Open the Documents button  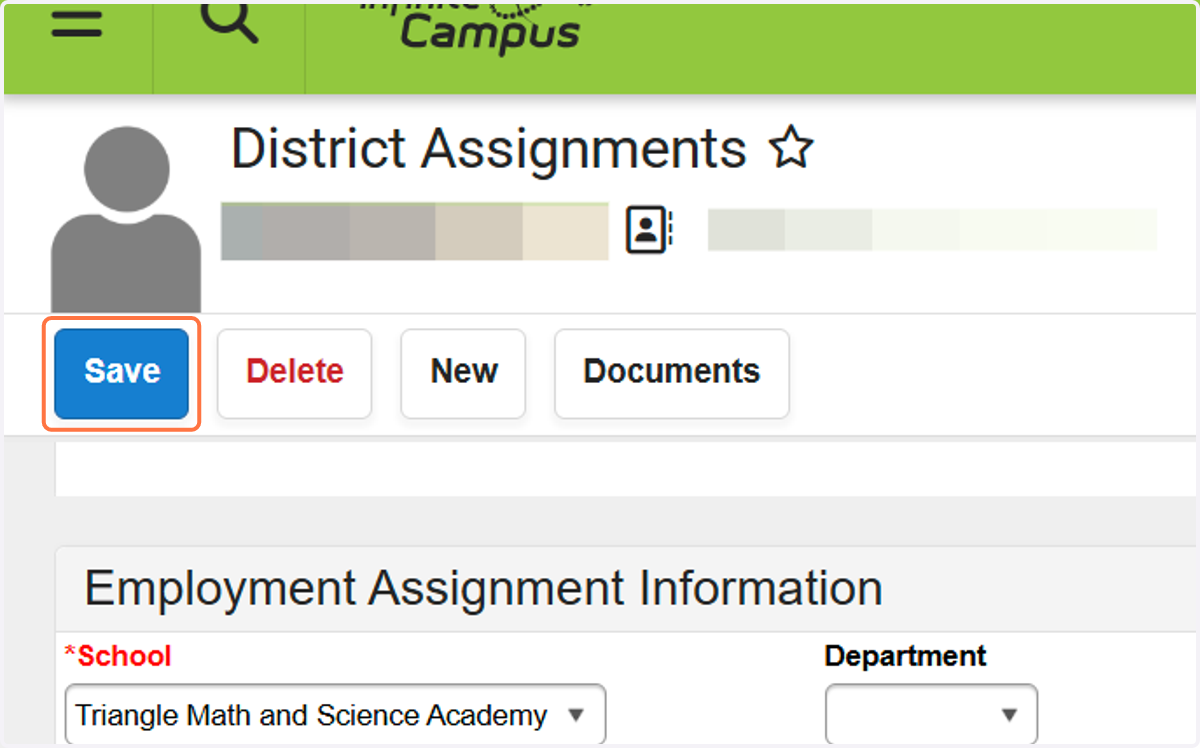(x=672, y=372)
